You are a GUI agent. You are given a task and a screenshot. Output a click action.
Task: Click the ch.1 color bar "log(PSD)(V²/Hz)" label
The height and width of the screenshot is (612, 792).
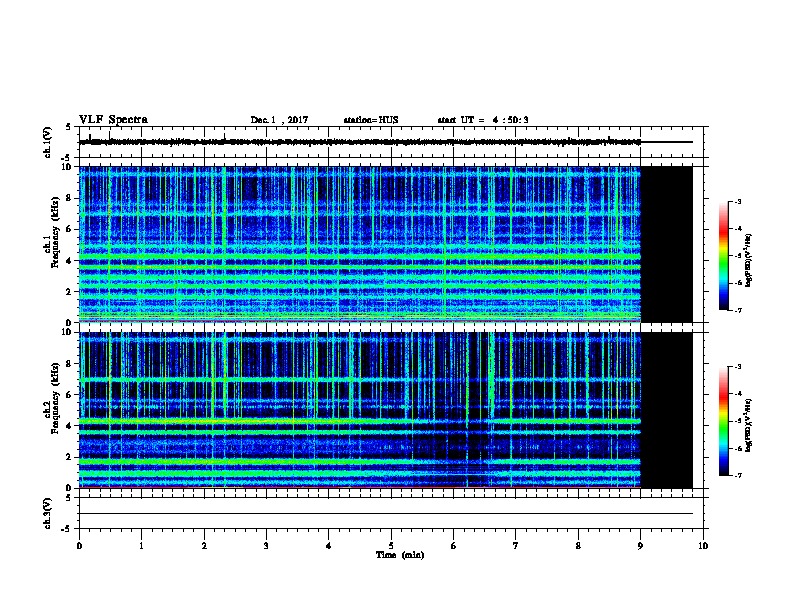[749, 260]
